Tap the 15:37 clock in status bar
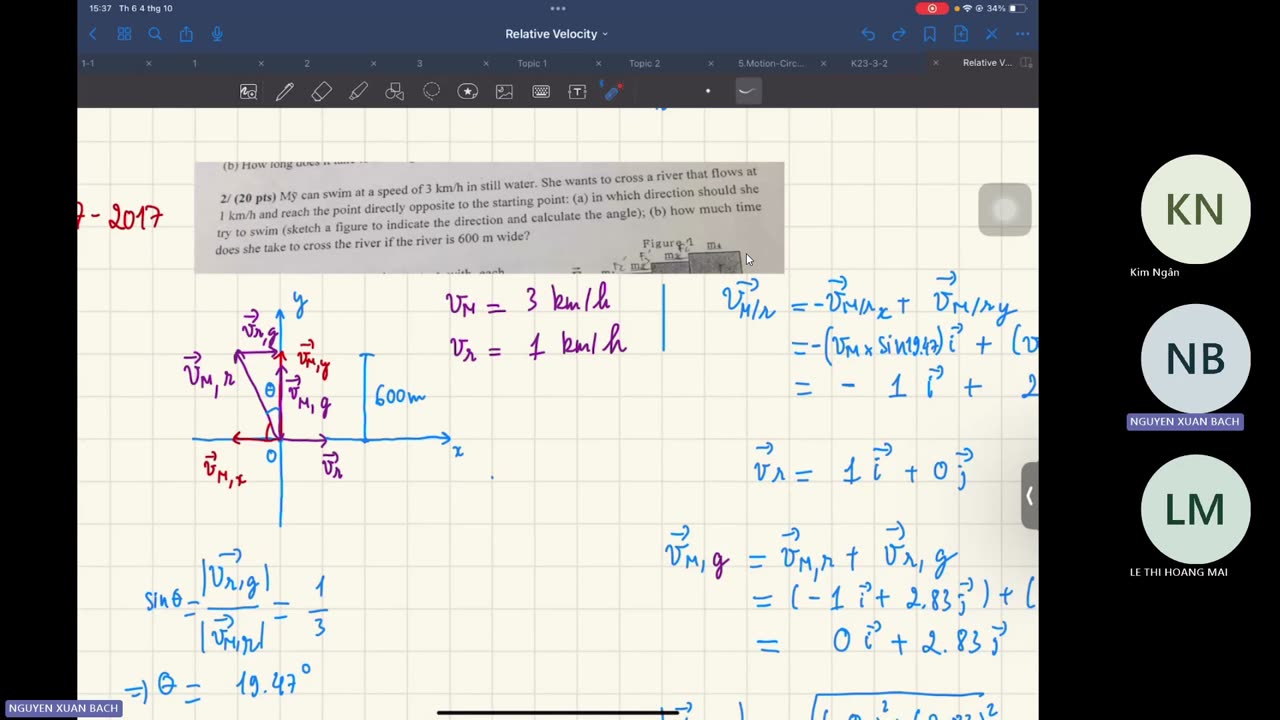This screenshot has height=720, width=1280. tap(100, 8)
